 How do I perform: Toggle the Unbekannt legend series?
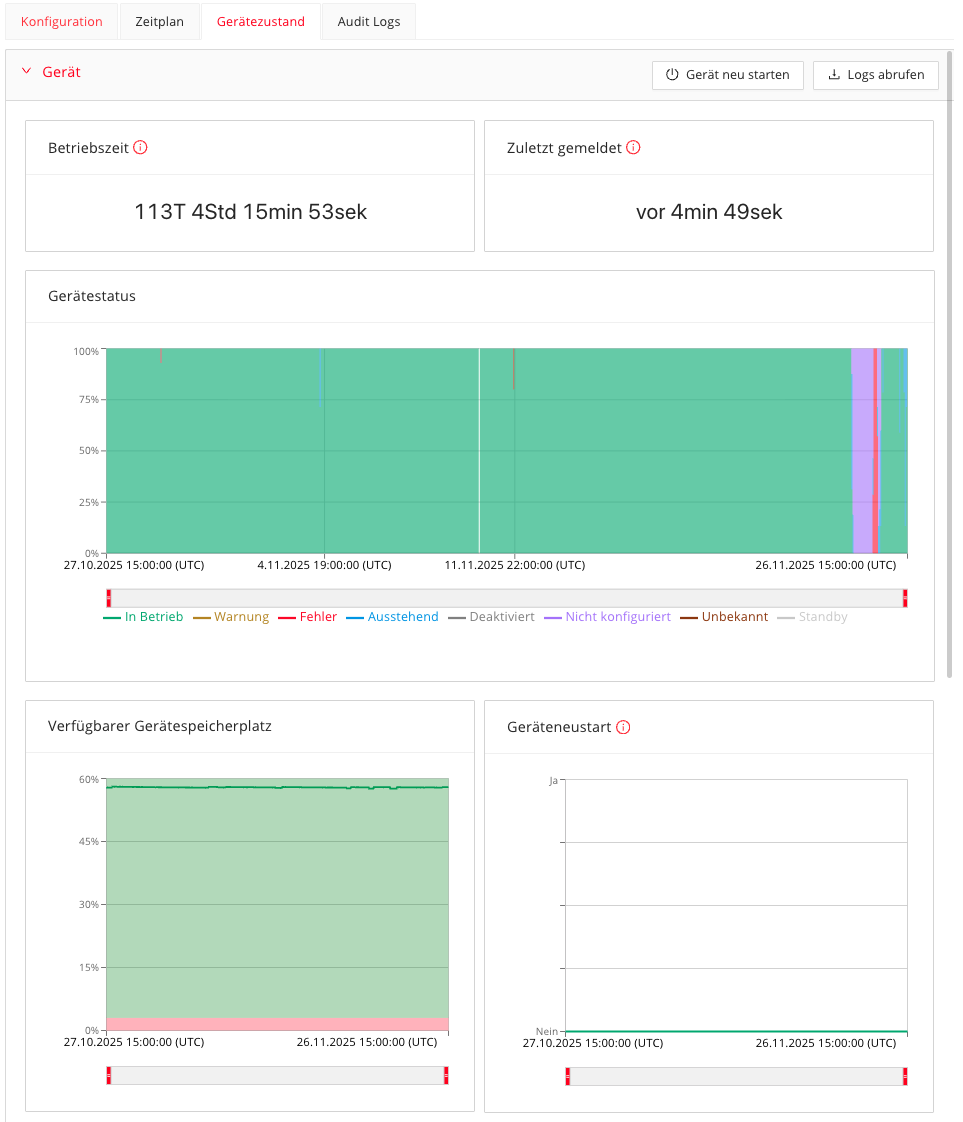click(x=724, y=617)
